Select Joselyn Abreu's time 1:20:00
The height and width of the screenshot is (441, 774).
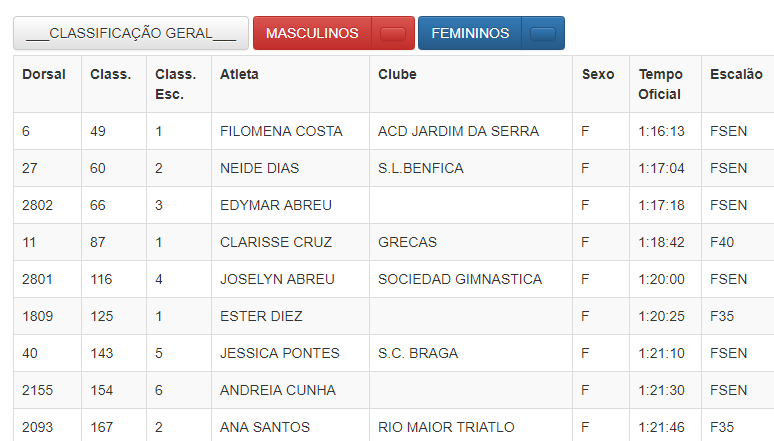click(661, 279)
